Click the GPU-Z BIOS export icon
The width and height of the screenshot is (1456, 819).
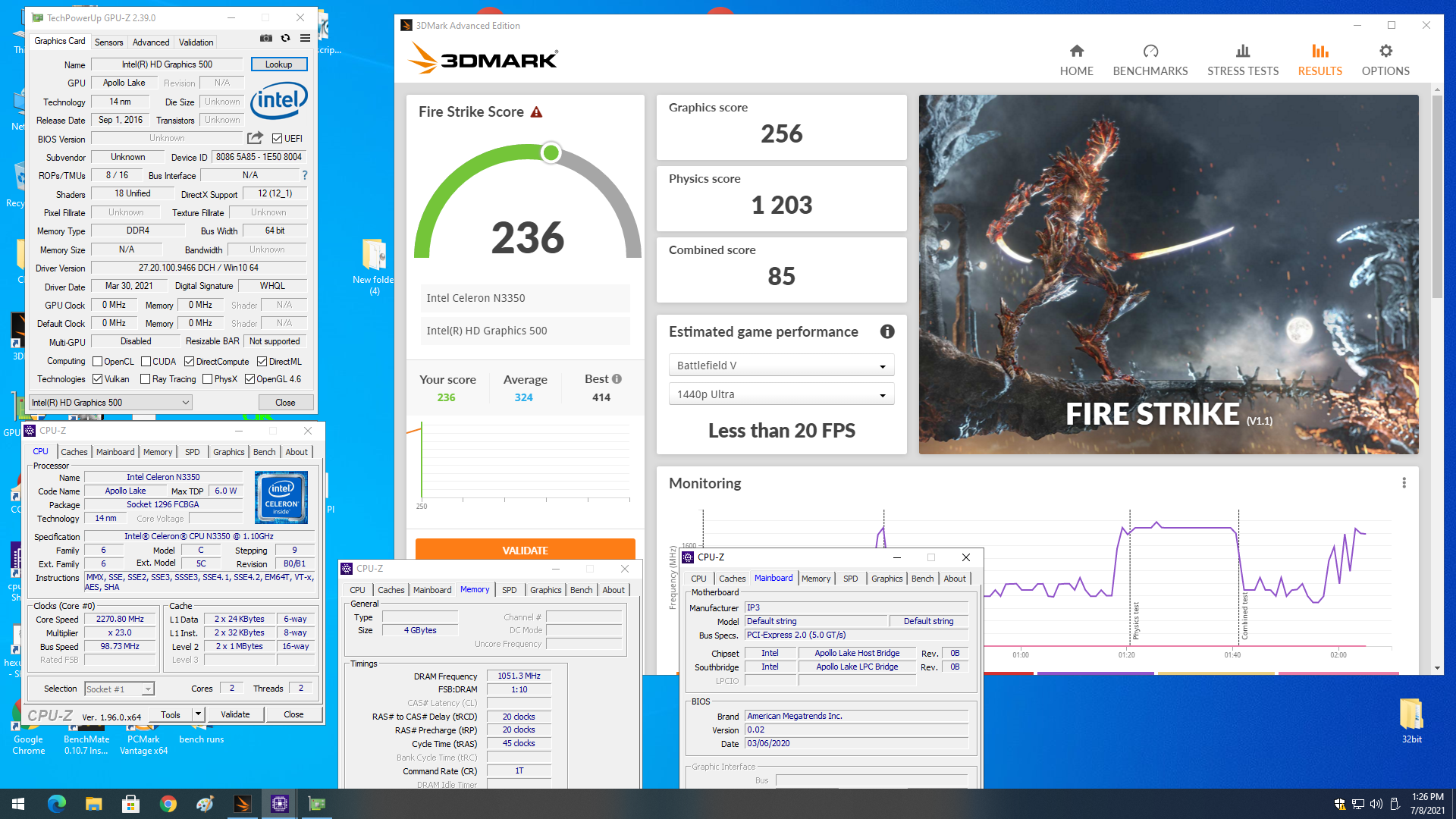(255, 138)
